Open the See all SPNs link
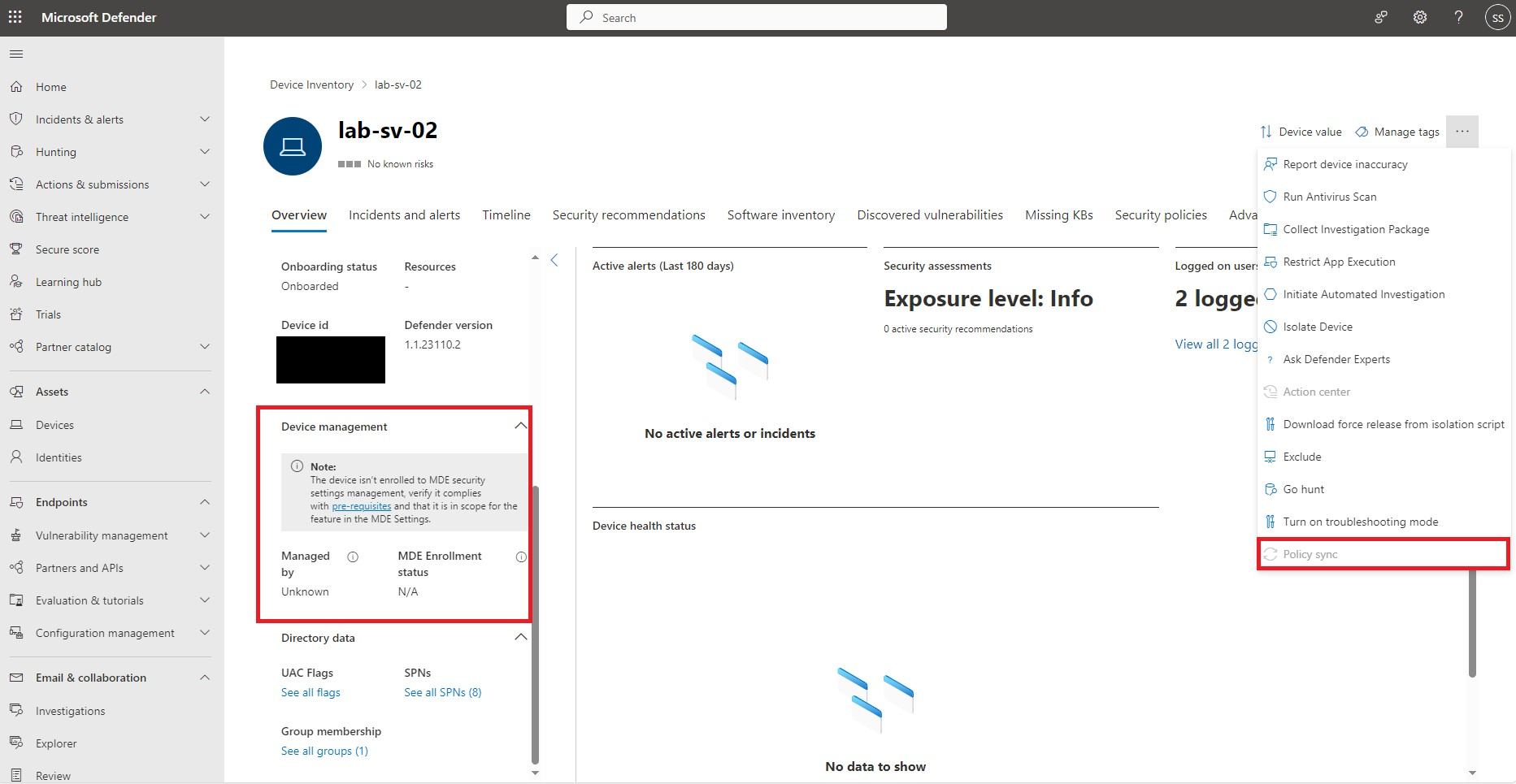 click(442, 691)
